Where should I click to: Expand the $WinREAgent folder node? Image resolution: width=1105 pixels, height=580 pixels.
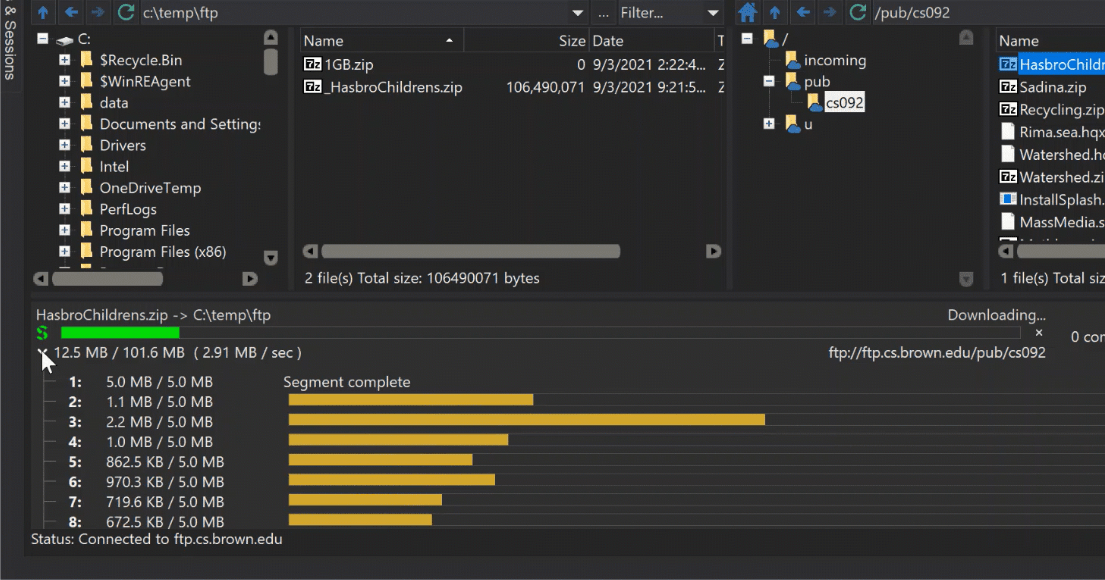[x=64, y=81]
